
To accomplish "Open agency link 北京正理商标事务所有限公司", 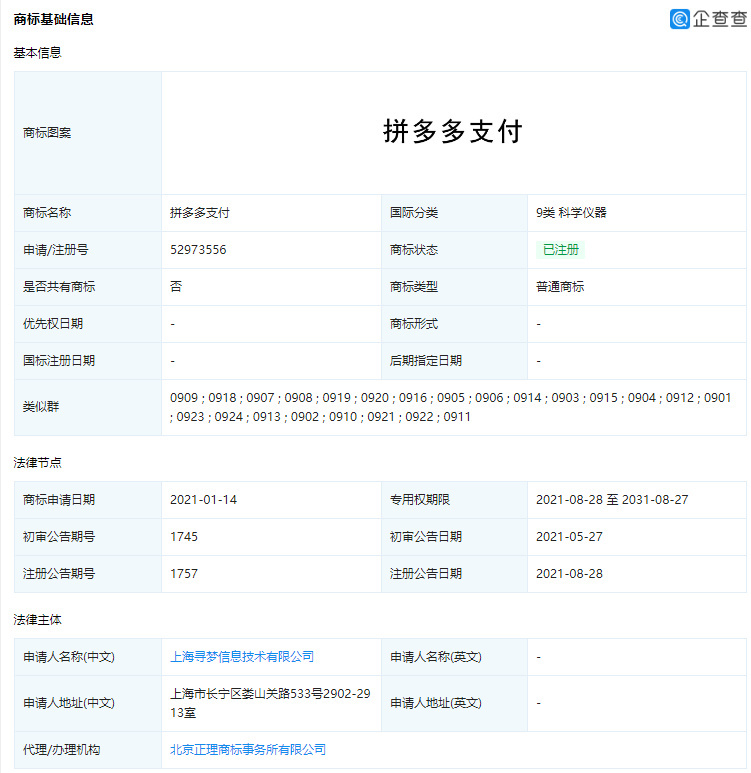I will tap(248, 749).
